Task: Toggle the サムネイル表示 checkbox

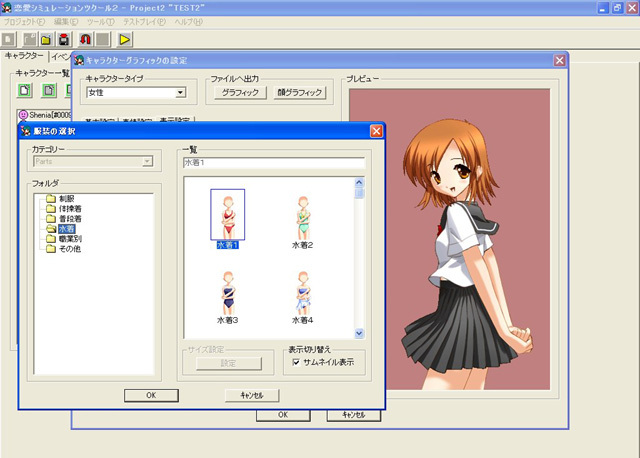Action: (296, 362)
